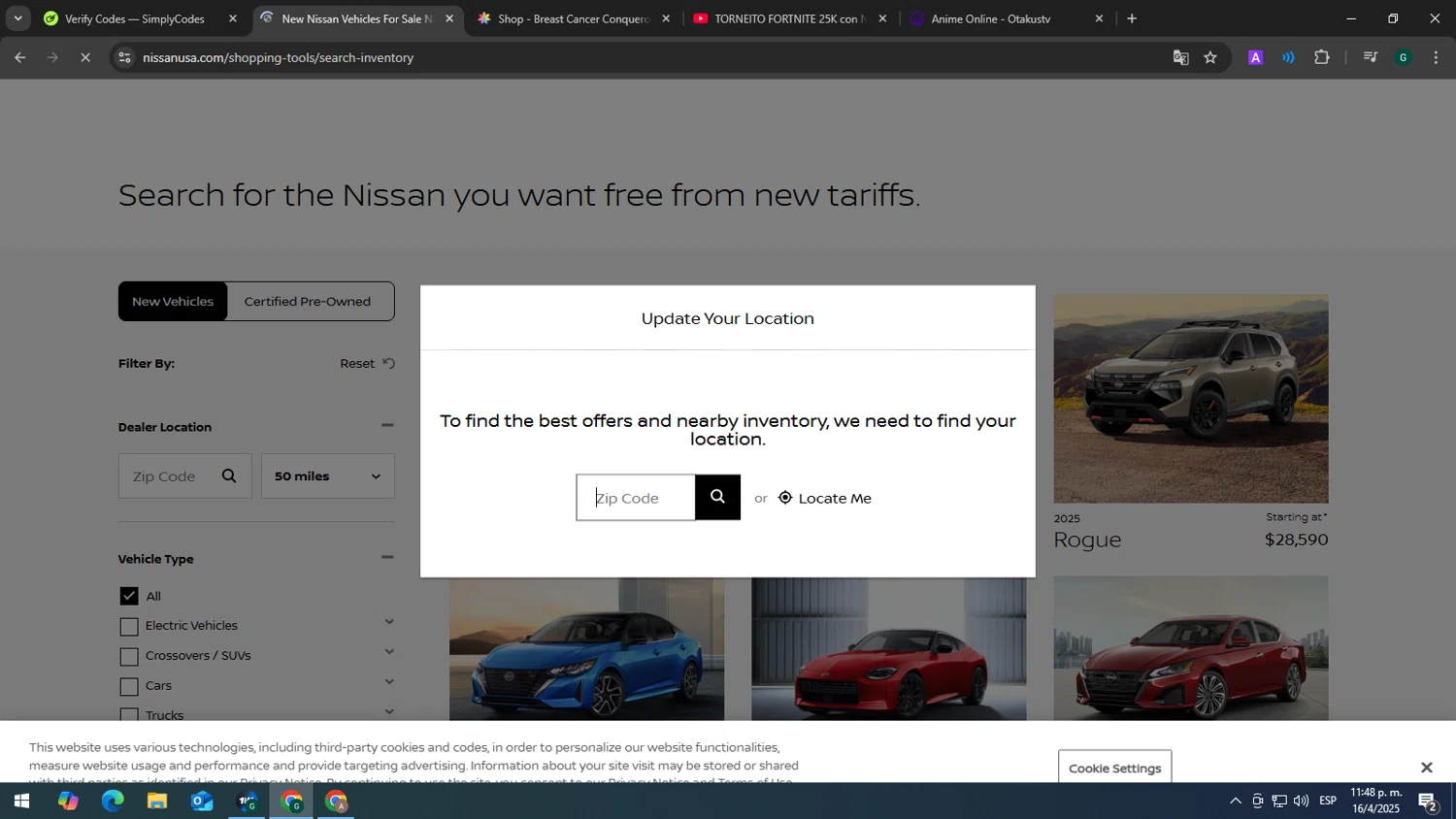The height and width of the screenshot is (819, 1456).
Task: Check the Trucks checkbox
Action: [x=129, y=715]
